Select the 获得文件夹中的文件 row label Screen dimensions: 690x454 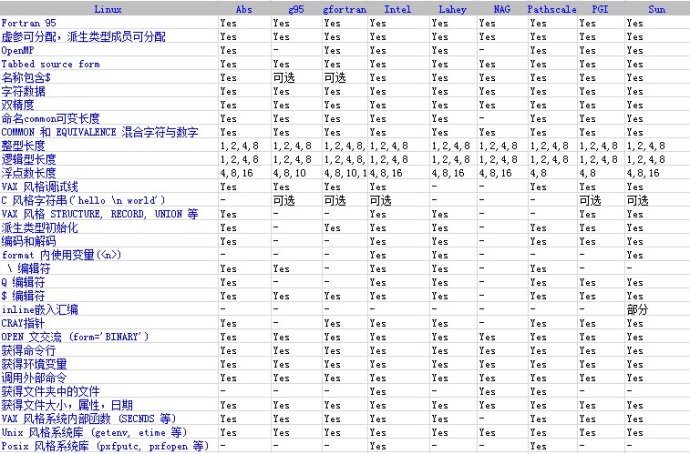click(51, 391)
